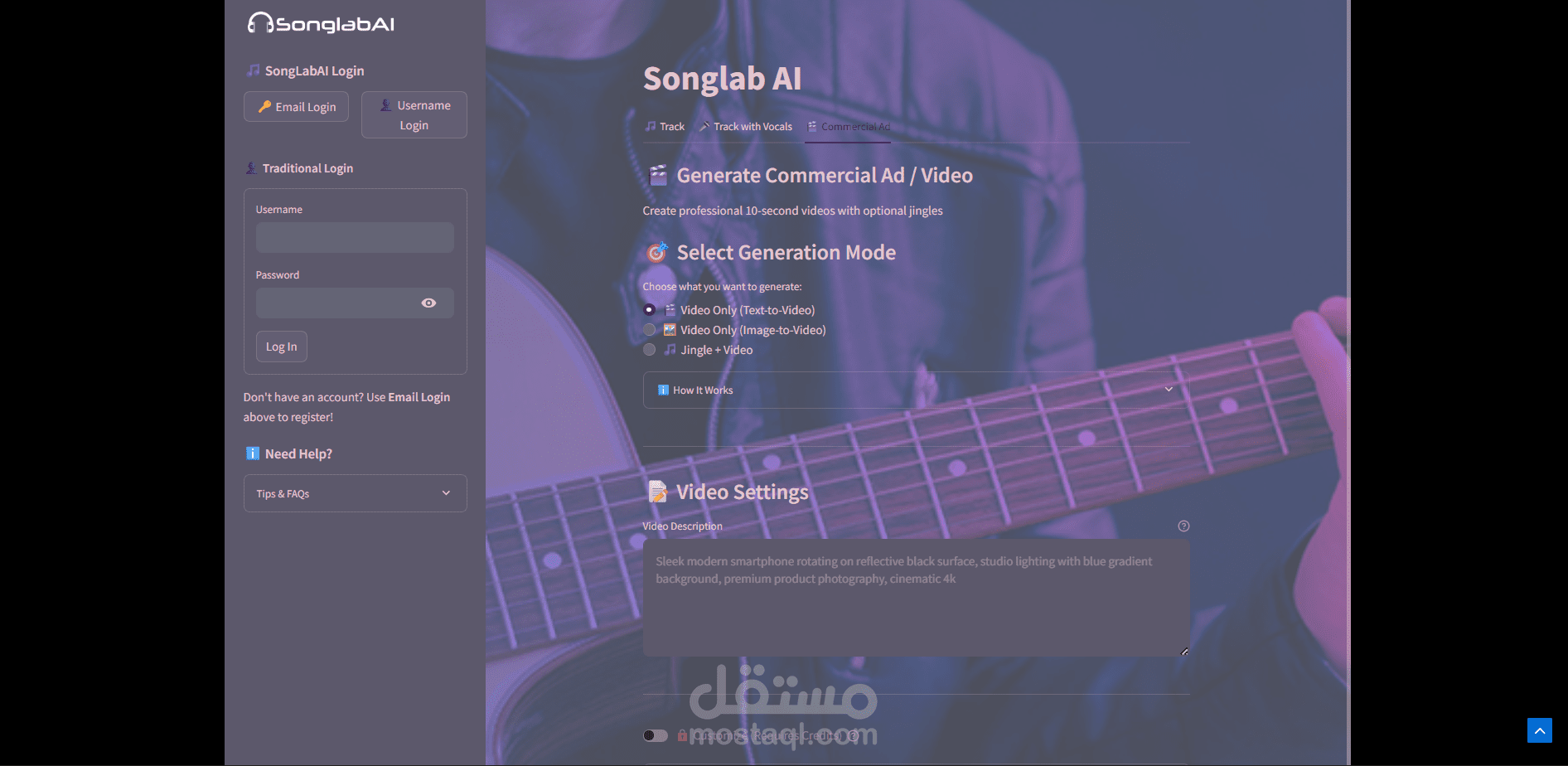Click the notepad icon beside Video Settings
The image size is (1568, 766).
[657, 492]
